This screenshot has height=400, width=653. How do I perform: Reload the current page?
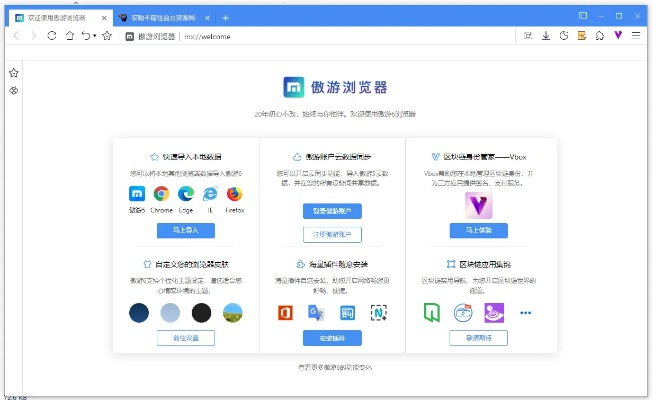(51, 36)
